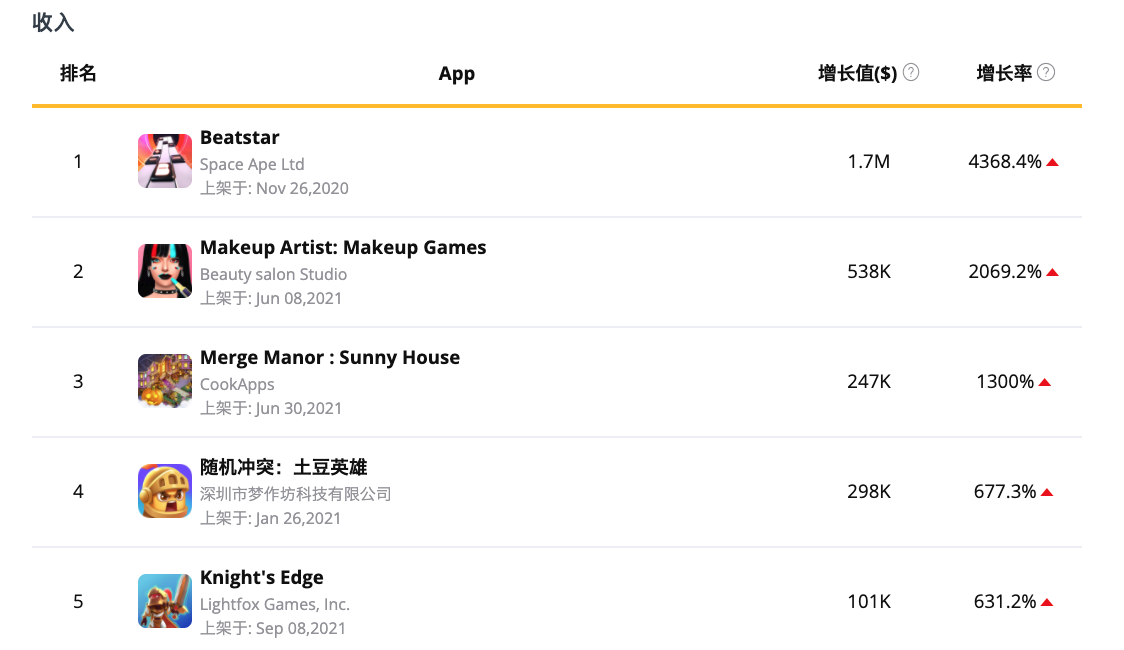
Task: Sort by 排名 column header
Action: pos(78,73)
